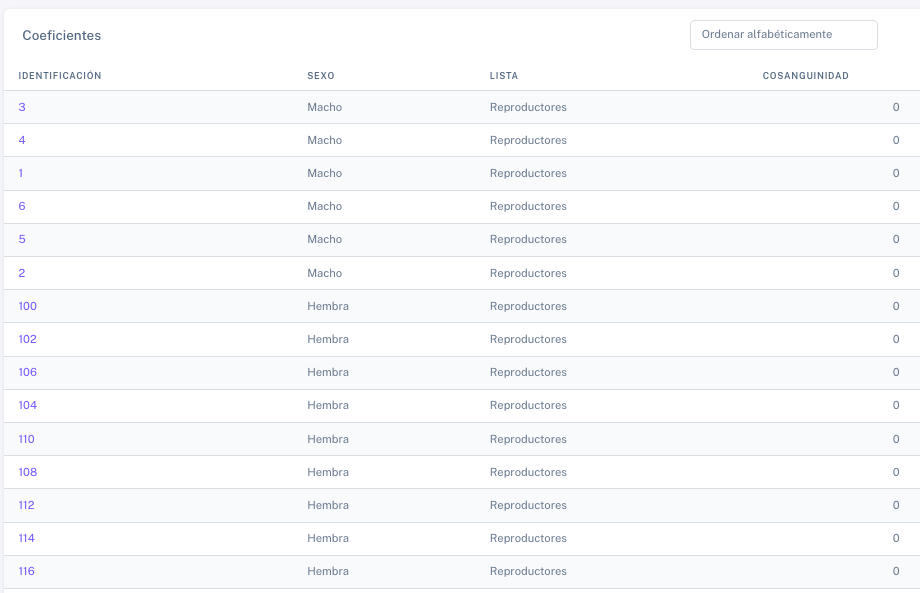Select identification link 102
This screenshot has height=593, width=920.
(x=28, y=339)
